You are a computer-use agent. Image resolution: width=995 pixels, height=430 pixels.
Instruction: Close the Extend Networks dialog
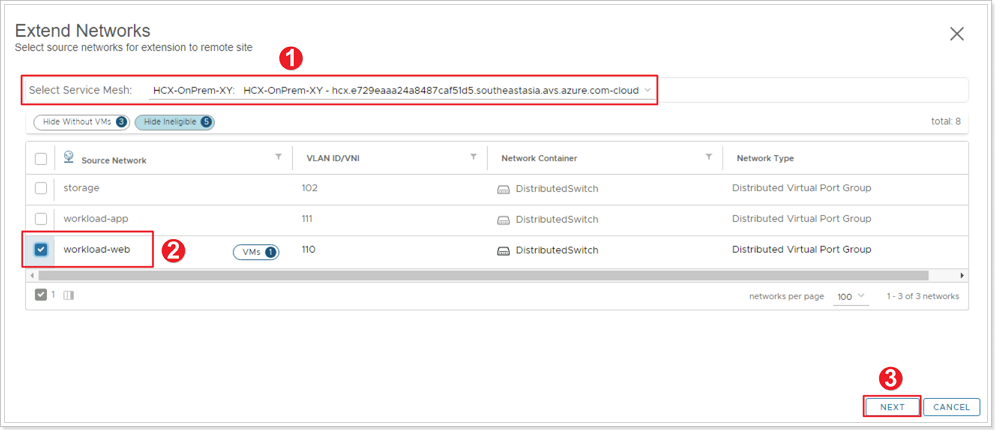coord(957,34)
